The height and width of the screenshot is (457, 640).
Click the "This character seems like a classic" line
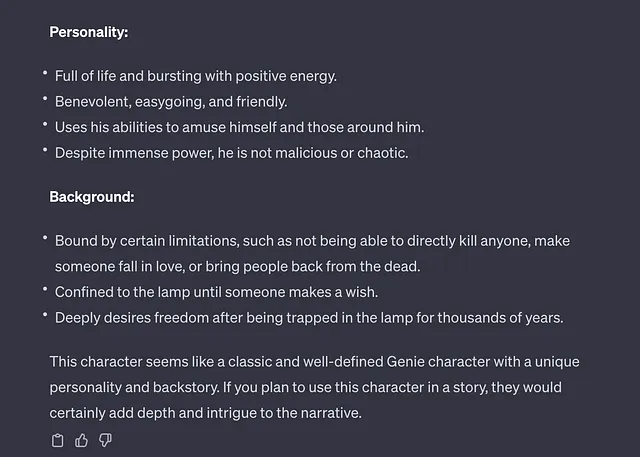(x=314, y=362)
